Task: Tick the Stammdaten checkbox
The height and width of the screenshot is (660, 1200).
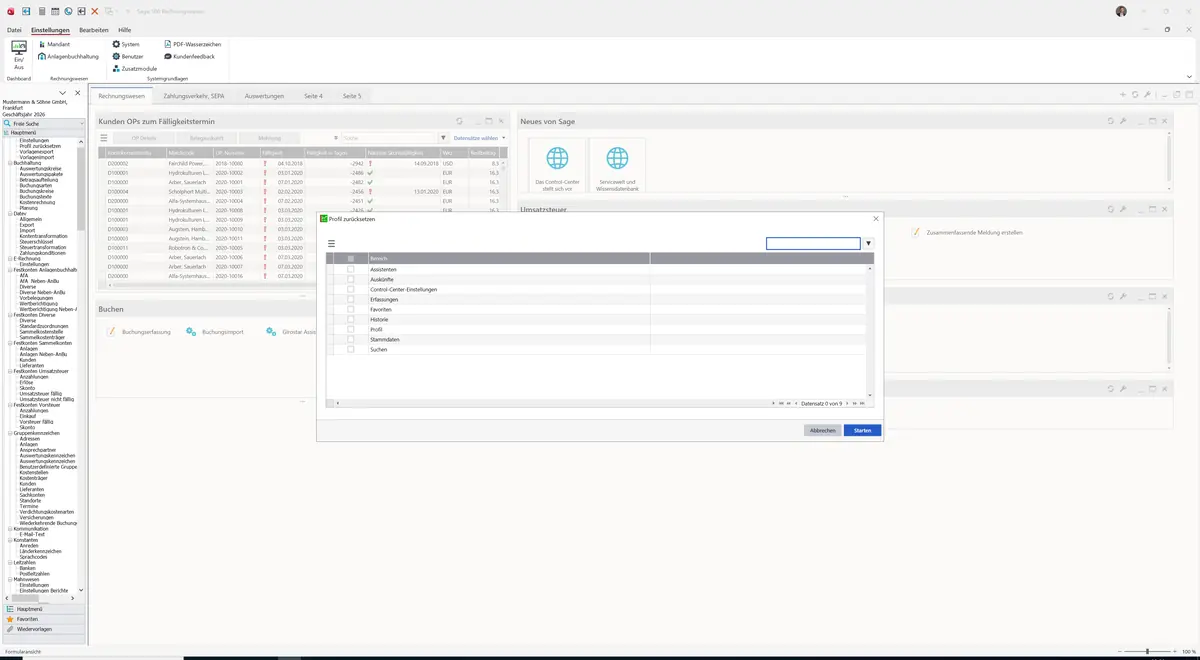Action: point(351,339)
